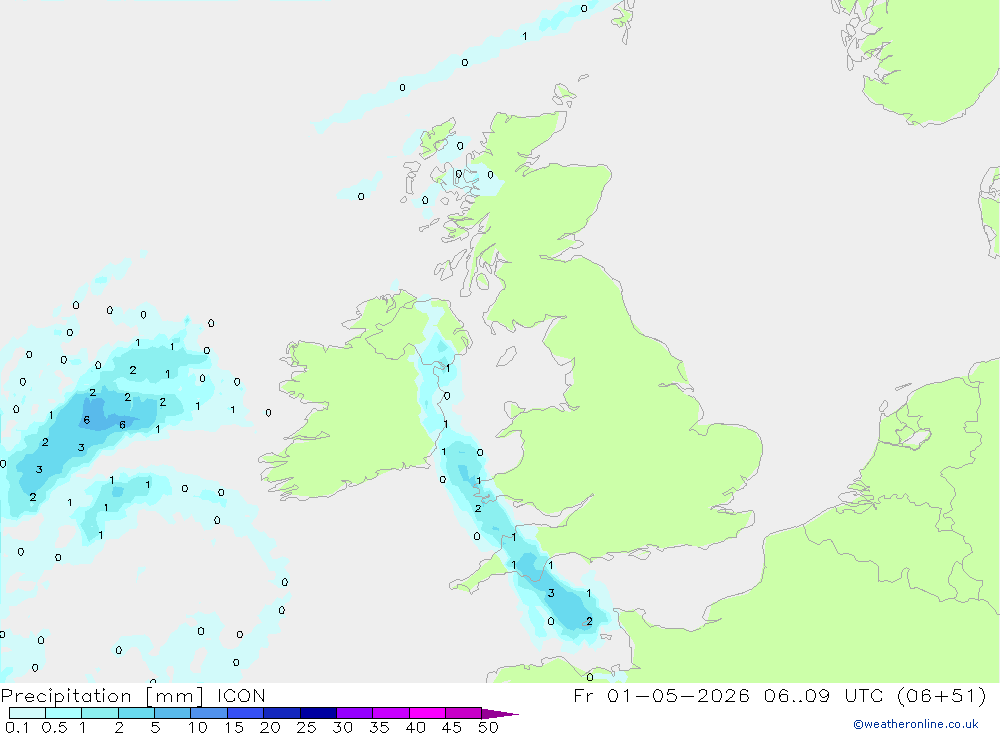
Task: Select the date text 'Fr 01-05-2026'
Action: pos(661,696)
